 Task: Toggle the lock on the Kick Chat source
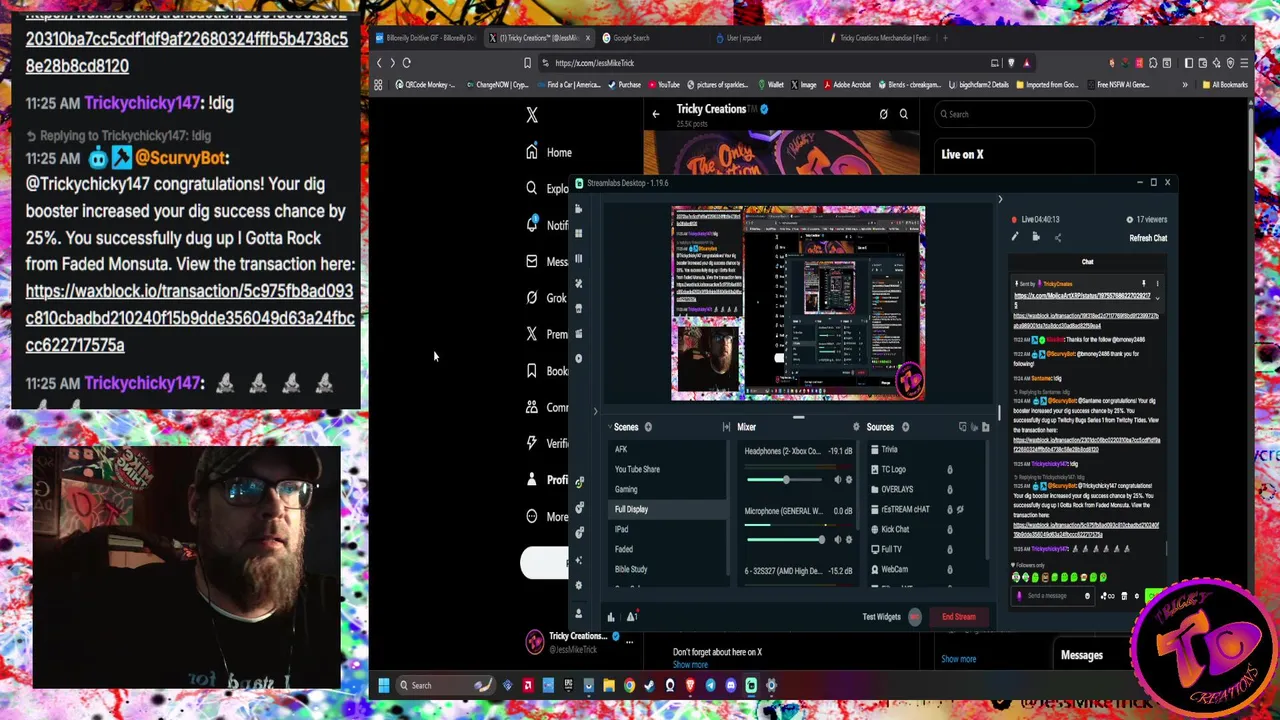[950, 529]
